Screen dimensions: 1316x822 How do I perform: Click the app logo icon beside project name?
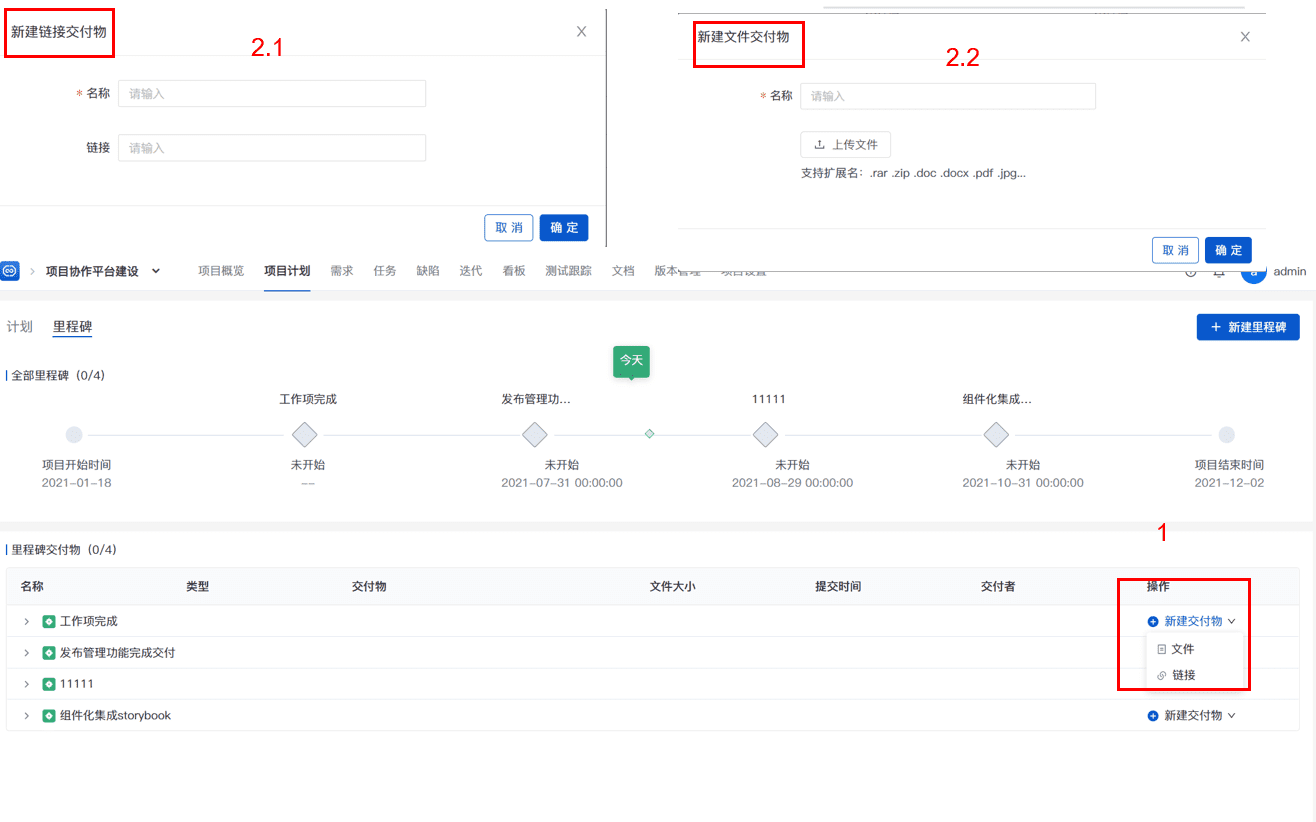tap(10, 271)
